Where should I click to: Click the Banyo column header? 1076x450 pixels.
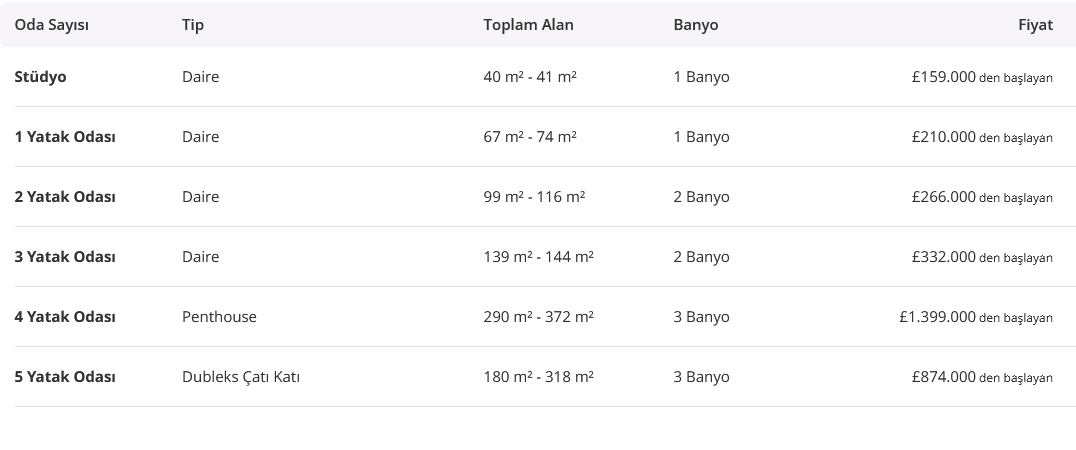[x=695, y=25]
